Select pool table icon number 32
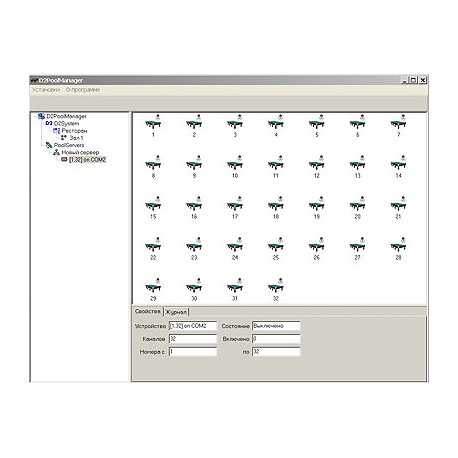Viewport: 458px width, 458px height. pyautogui.click(x=276, y=286)
